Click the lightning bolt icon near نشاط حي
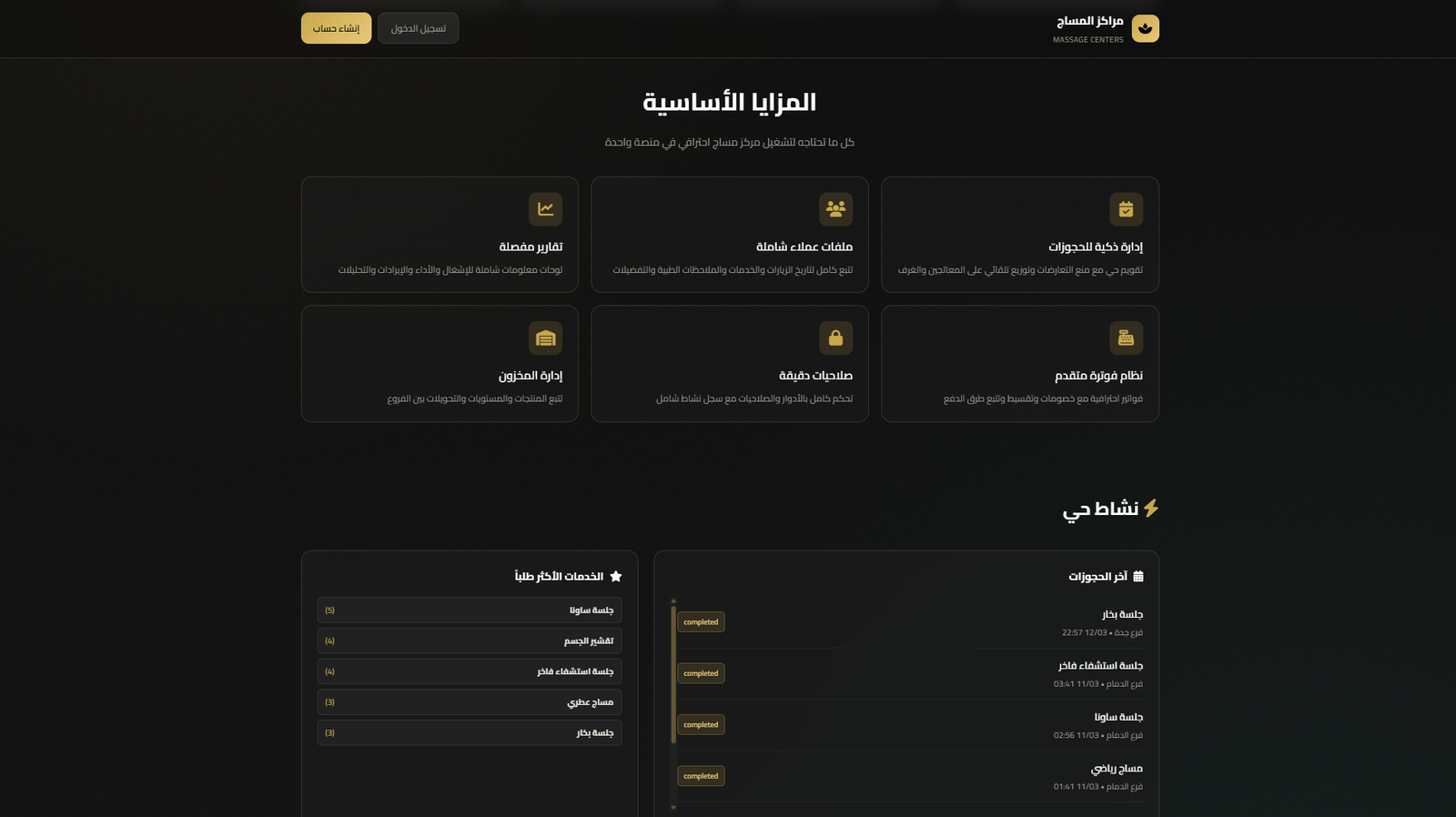The width and height of the screenshot is (1456, 817). 1151,508
